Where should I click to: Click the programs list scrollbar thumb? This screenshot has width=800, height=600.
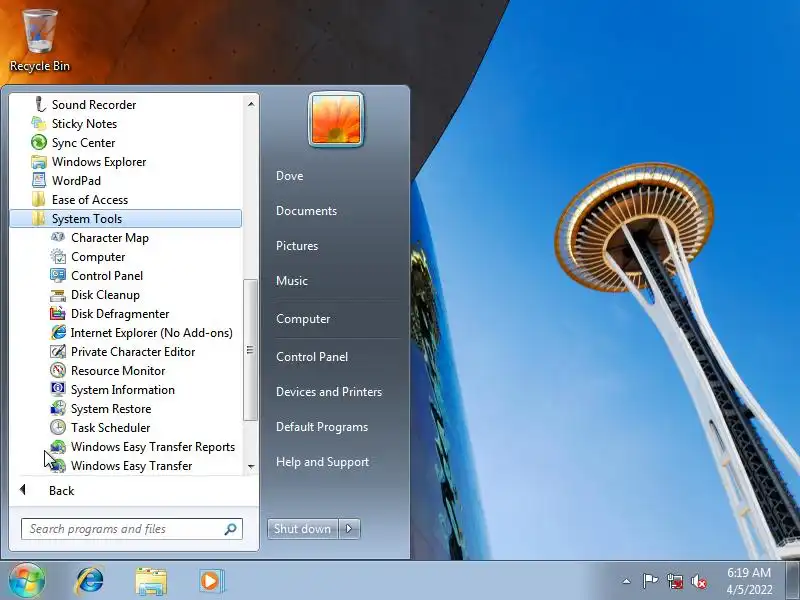pos(250,350)
